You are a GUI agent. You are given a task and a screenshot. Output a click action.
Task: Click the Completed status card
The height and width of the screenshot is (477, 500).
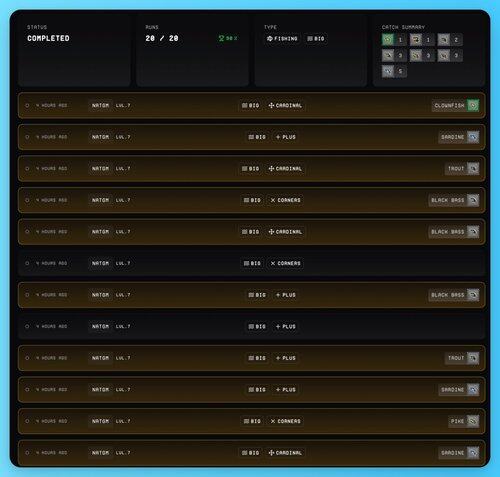[75, 50]
